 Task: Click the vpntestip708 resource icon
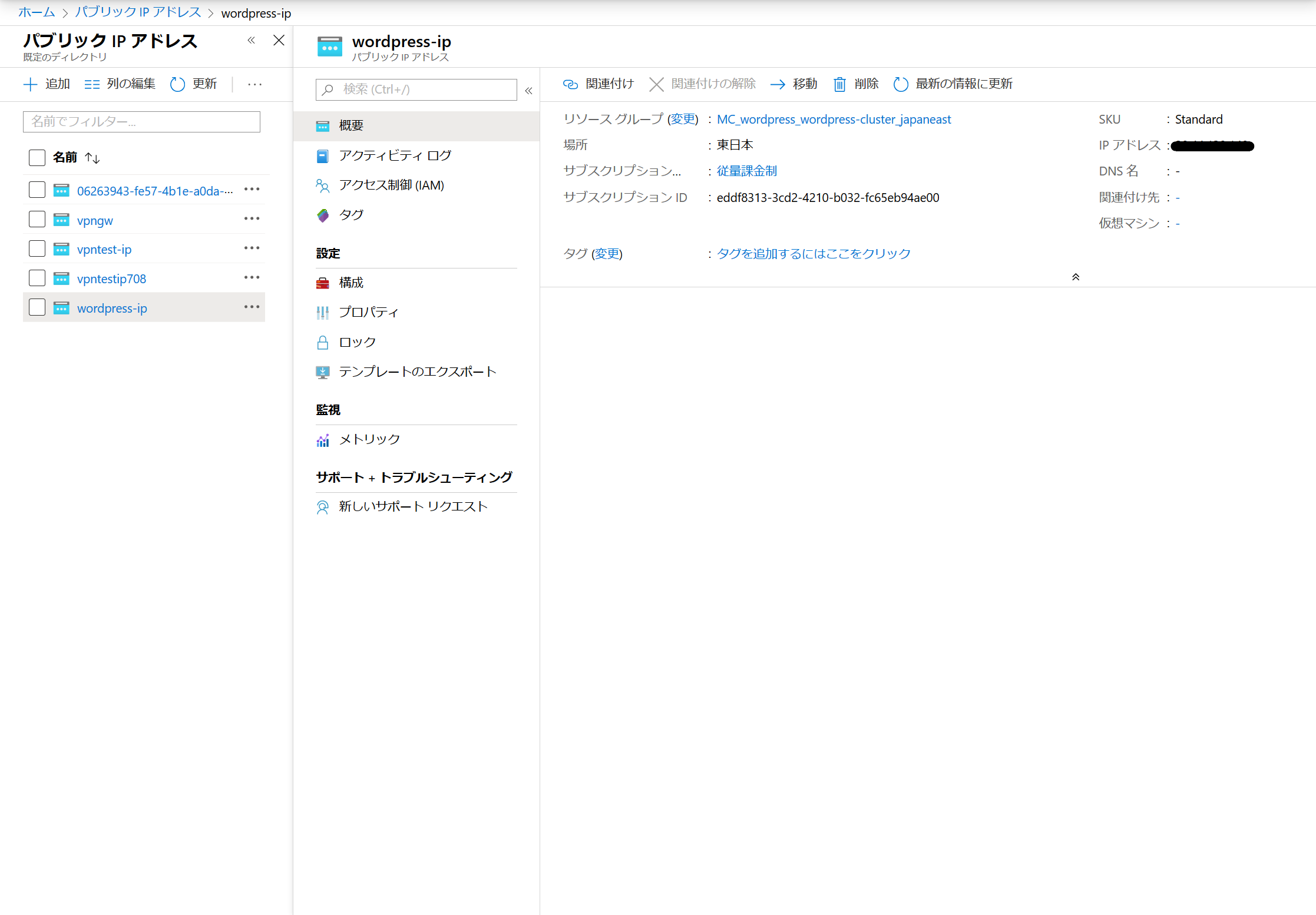(61, 279)
